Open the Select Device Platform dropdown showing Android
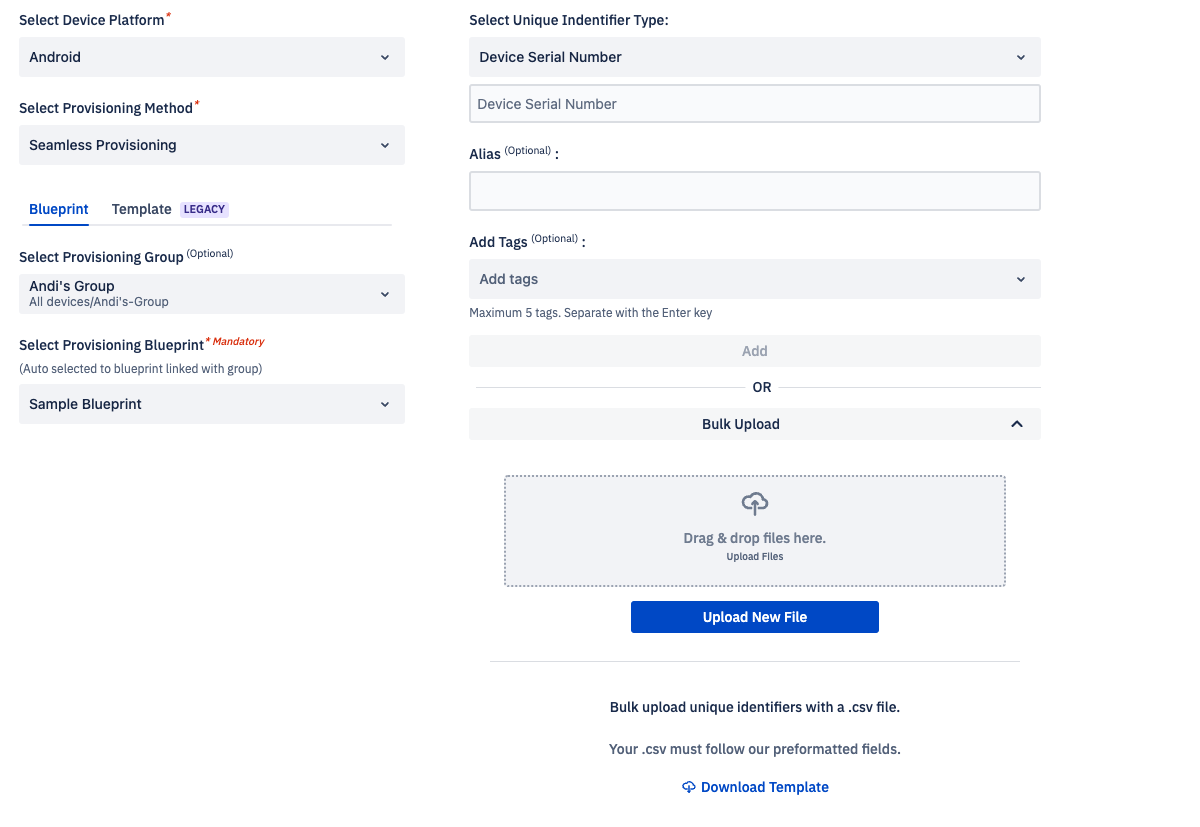1200x827 pixels. pyautogui.click(x=212, y=57)
